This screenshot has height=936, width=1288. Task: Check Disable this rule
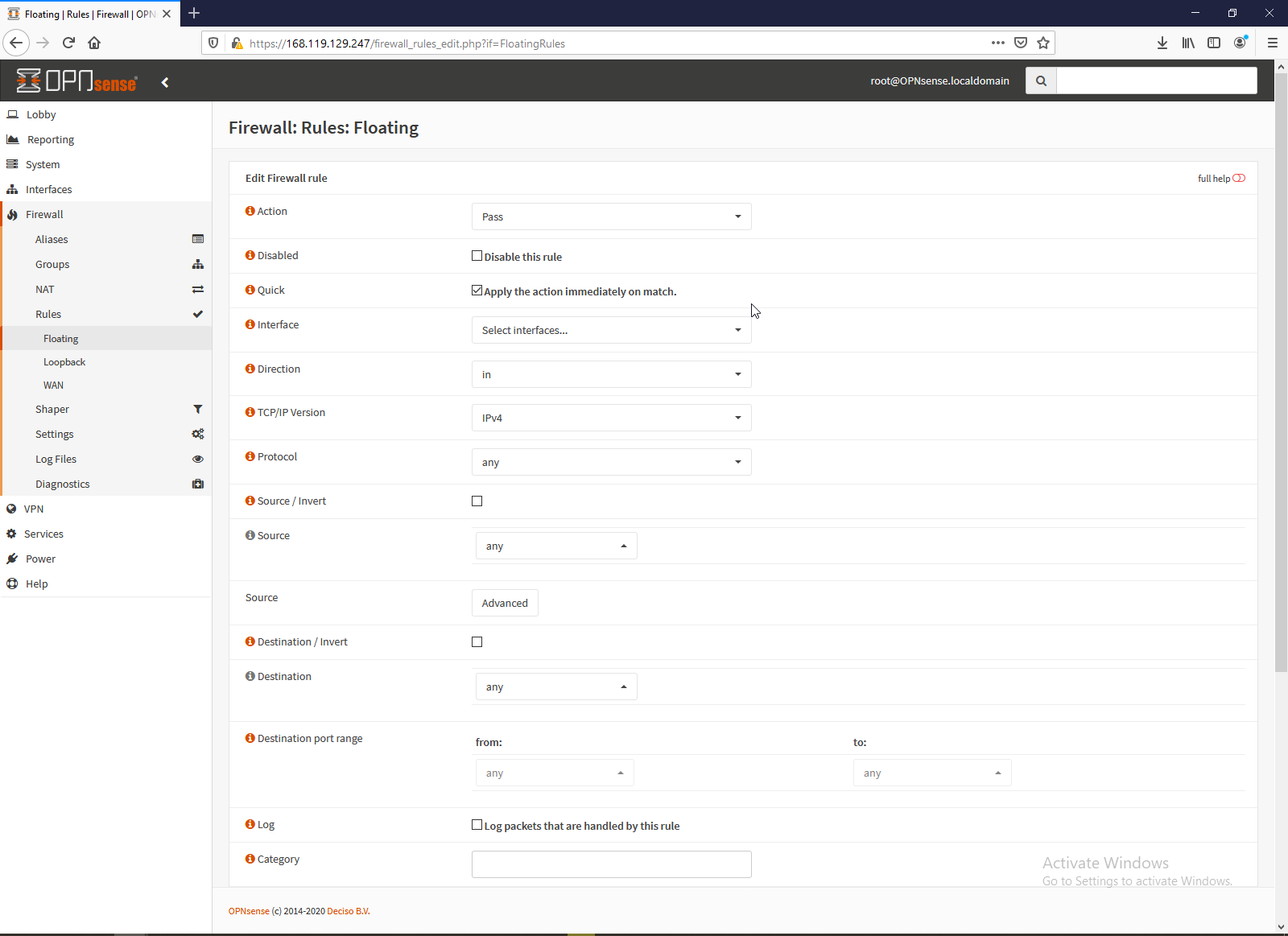click(x=477, y=256)
